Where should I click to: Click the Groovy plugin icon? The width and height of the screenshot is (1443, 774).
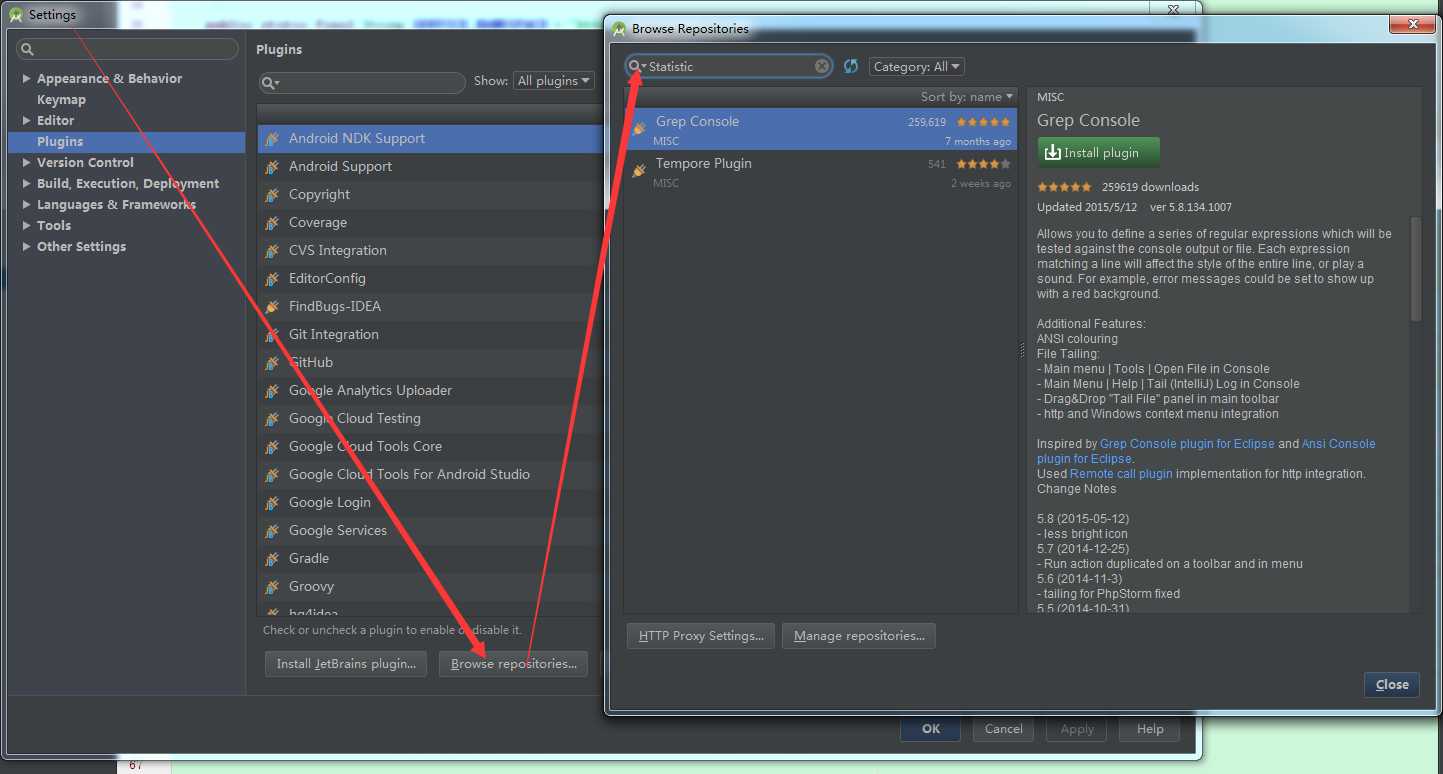(x=271, y=587)
